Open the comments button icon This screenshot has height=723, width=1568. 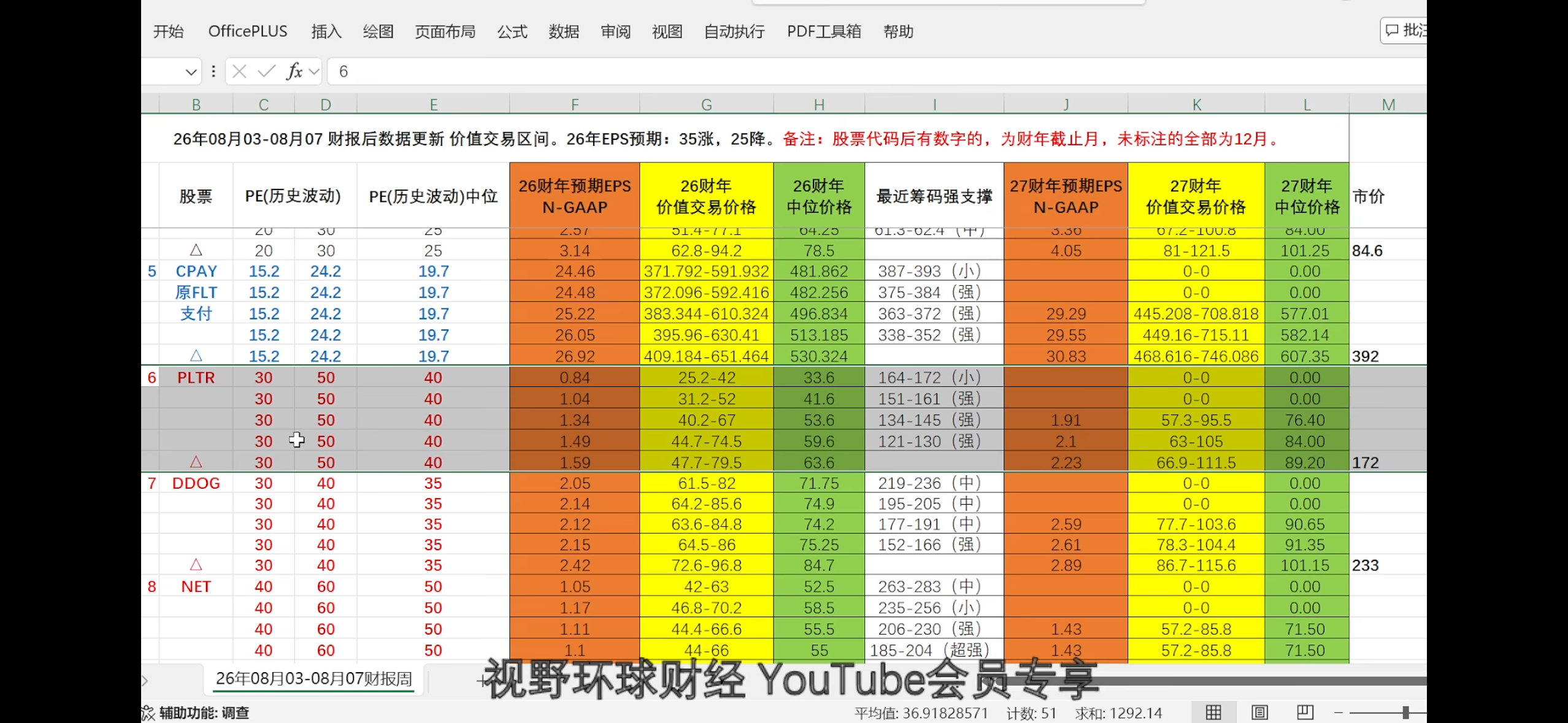1404,31
